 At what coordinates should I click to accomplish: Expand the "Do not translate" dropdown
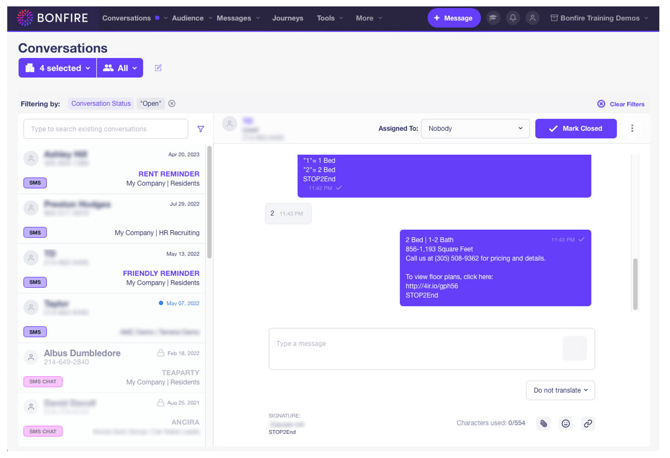(x=560, y=390)
